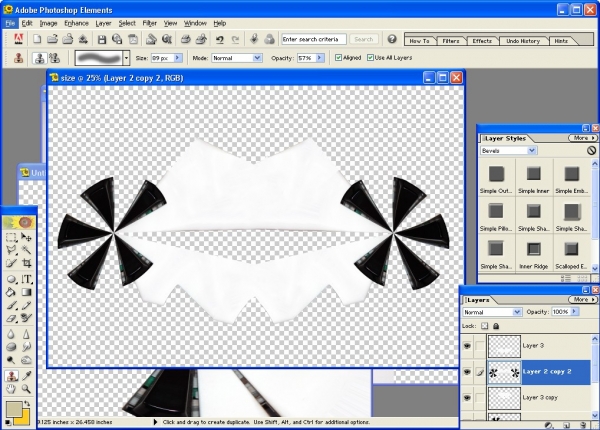600x430 pixels.
Task: Select the Lasso tool
Action: 11,250
